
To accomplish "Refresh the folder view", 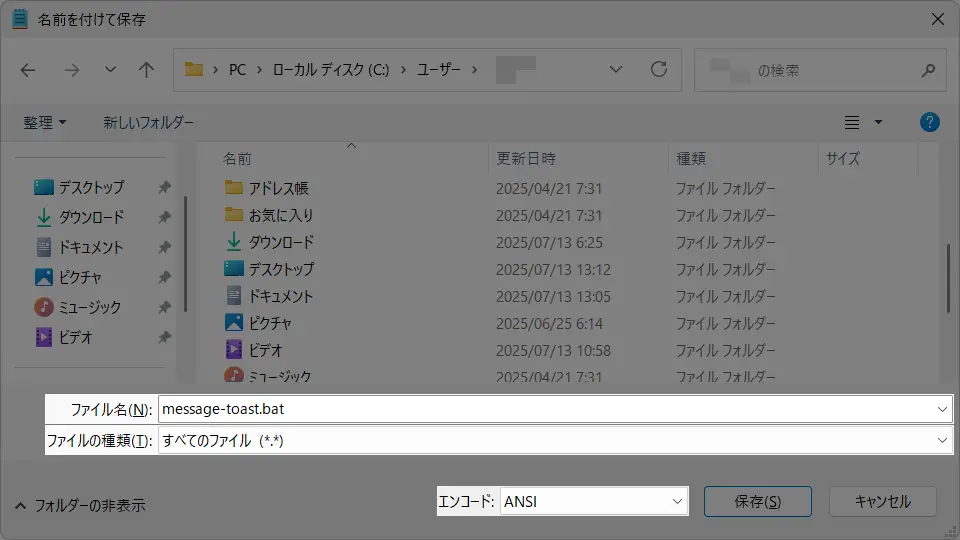I will (x=659, y=69).
